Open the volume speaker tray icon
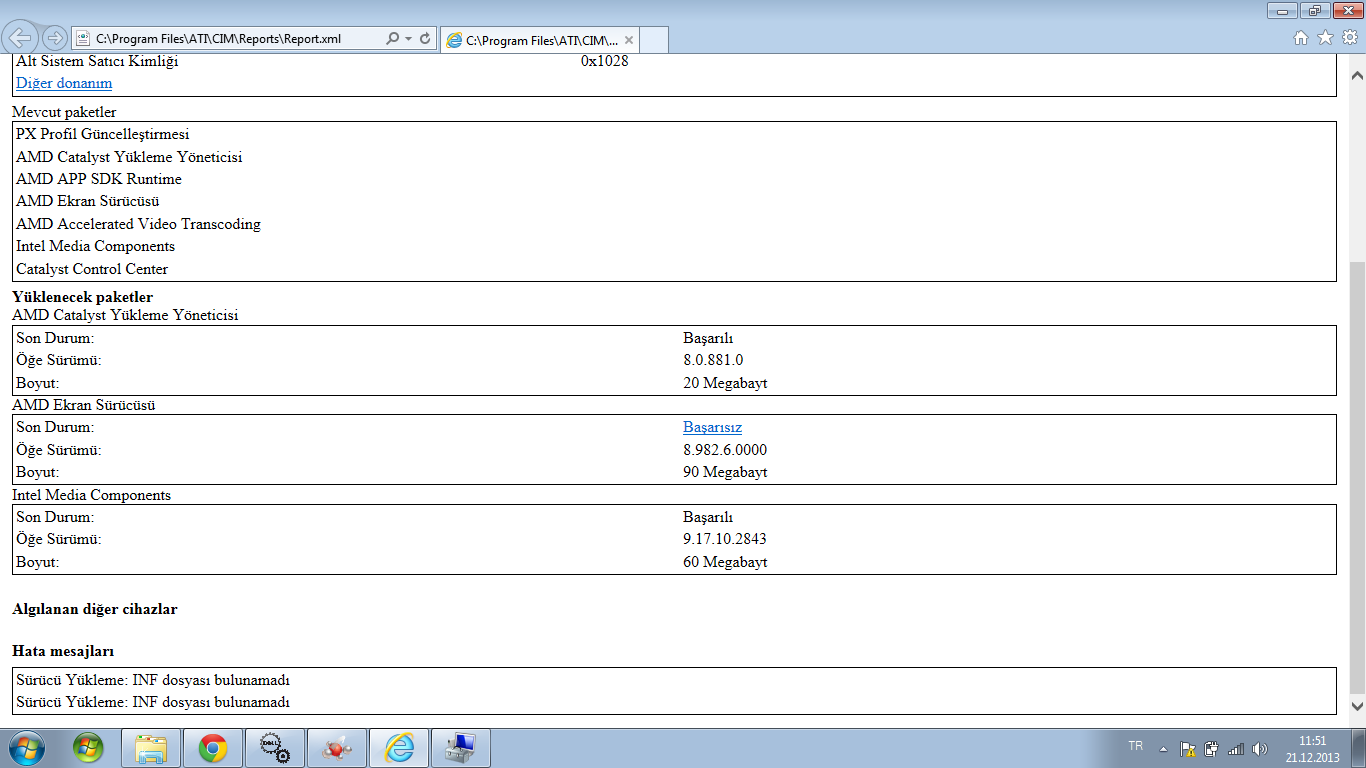 click(x=1259, y=748)
